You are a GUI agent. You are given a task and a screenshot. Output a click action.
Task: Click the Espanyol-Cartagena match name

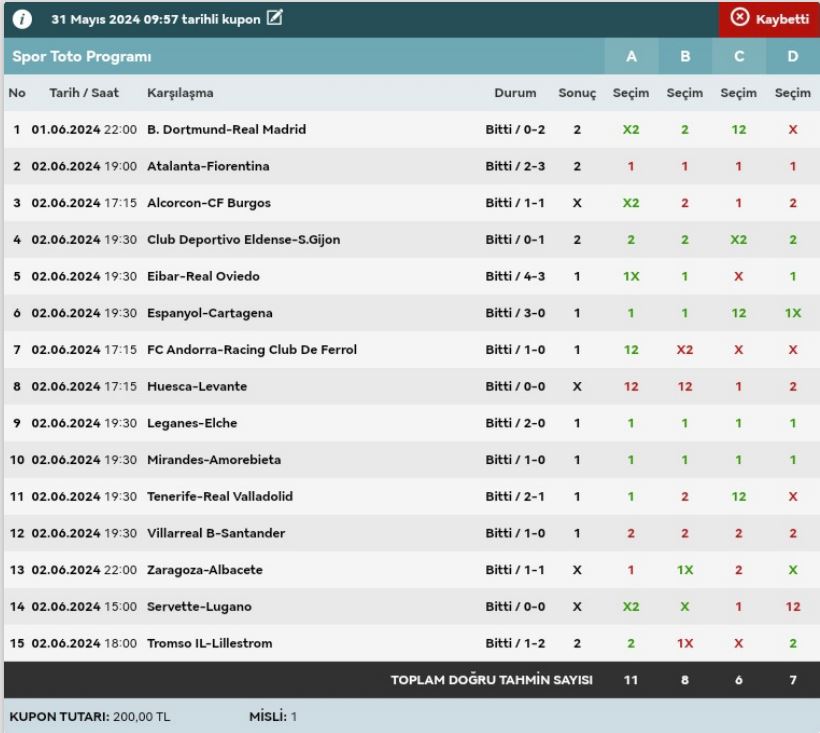click(x=209, y=313)
